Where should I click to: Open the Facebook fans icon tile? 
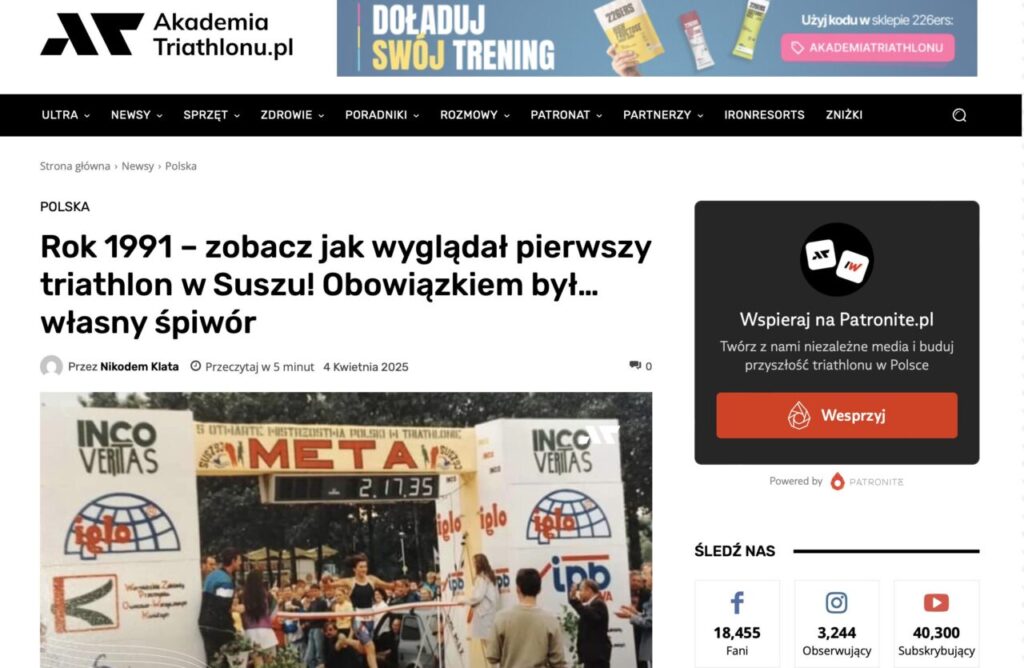pyautogui.click(x=737, y=624)
